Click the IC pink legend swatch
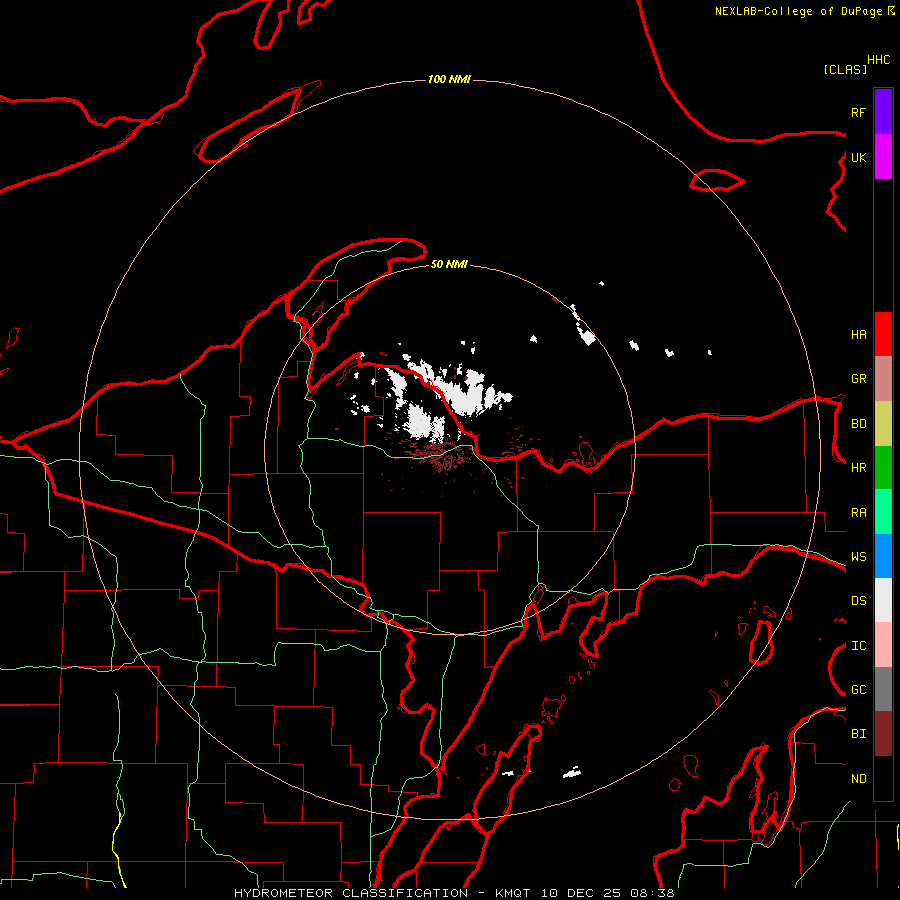 click(883, 645)
